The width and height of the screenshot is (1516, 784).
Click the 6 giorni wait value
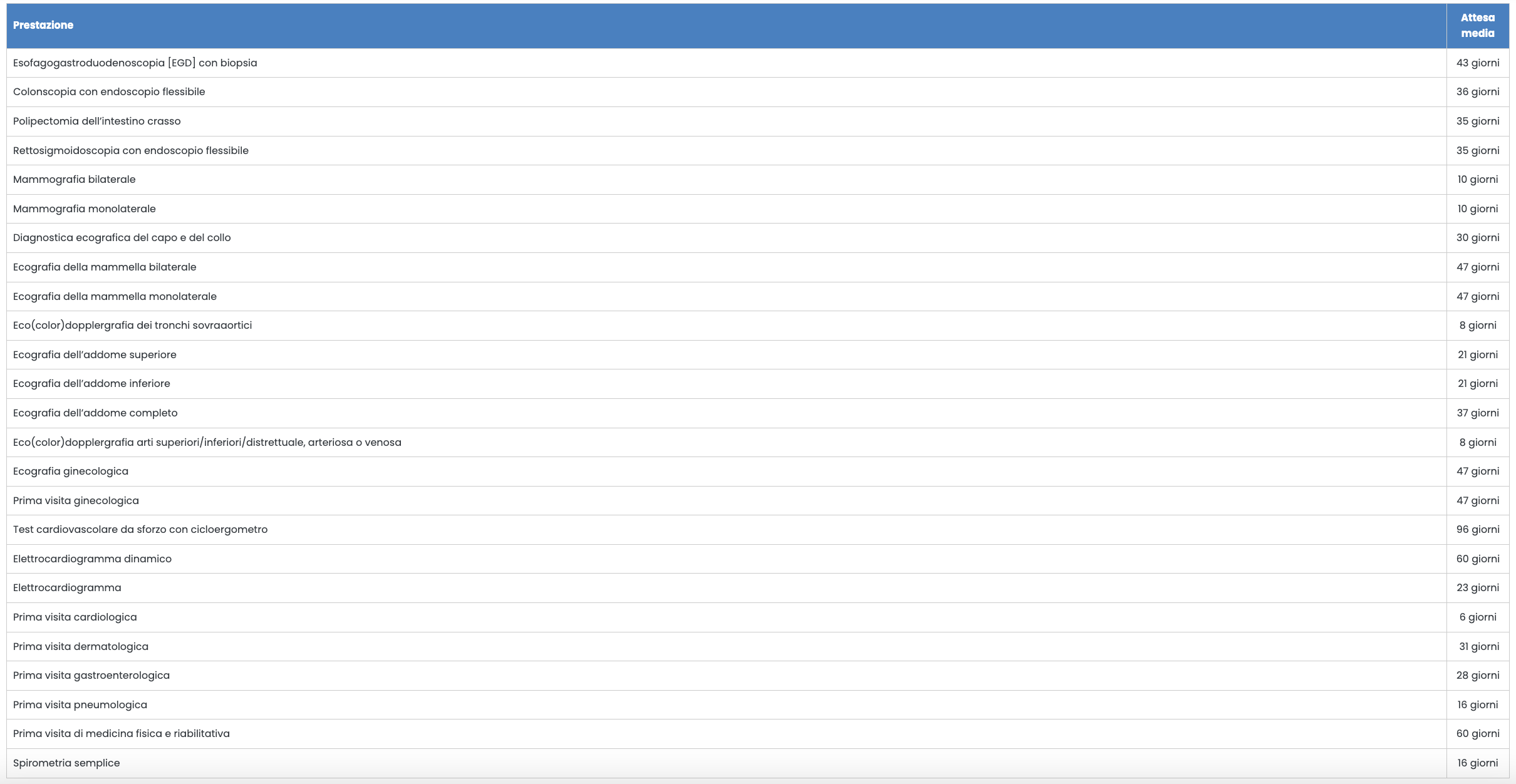pos(1478,617)
